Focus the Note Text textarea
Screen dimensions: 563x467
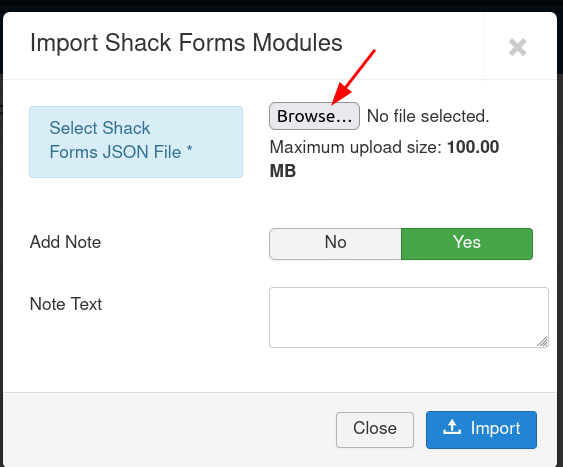point(409,317)
